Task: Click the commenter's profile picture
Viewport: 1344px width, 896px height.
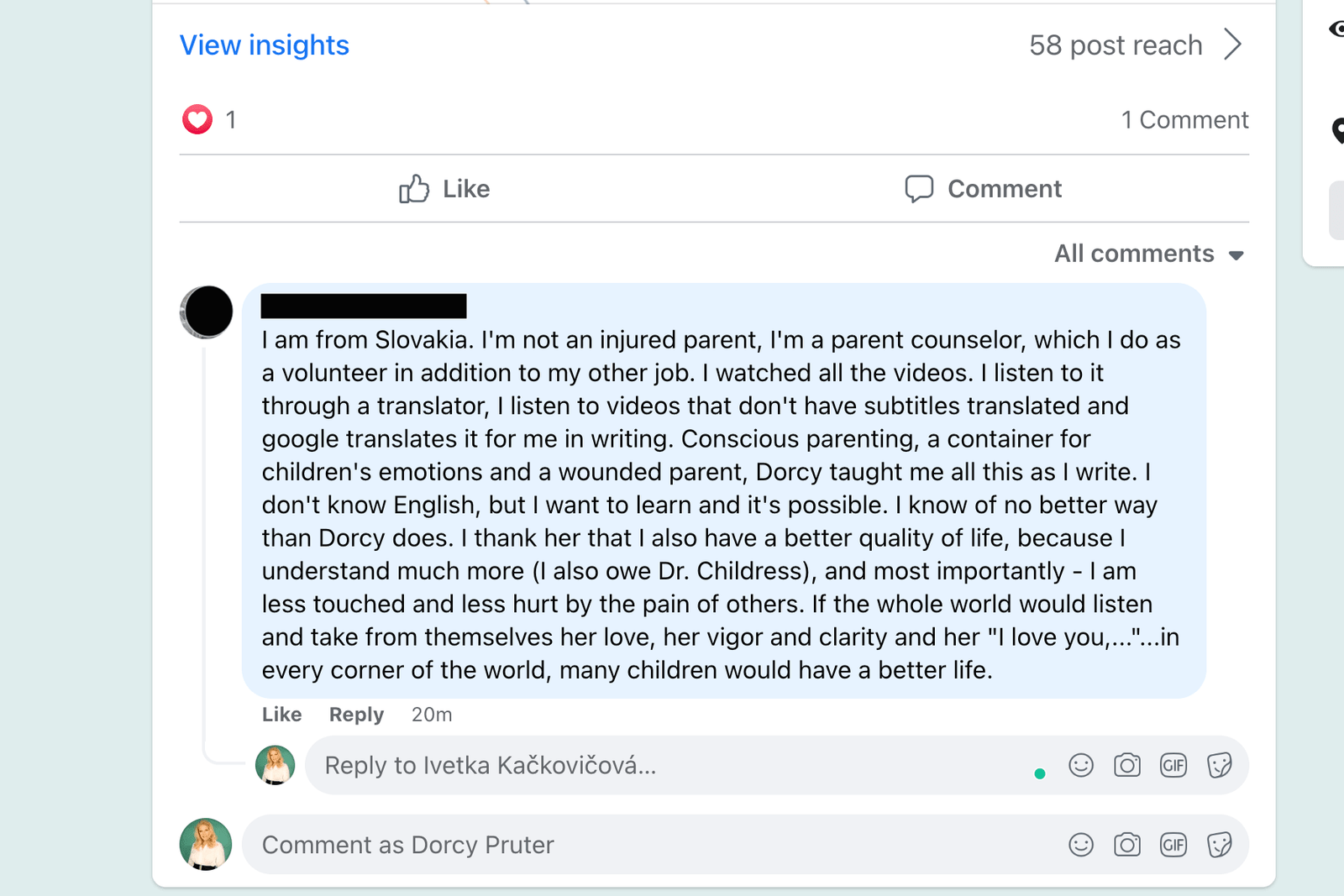Action: click(207, 312)
